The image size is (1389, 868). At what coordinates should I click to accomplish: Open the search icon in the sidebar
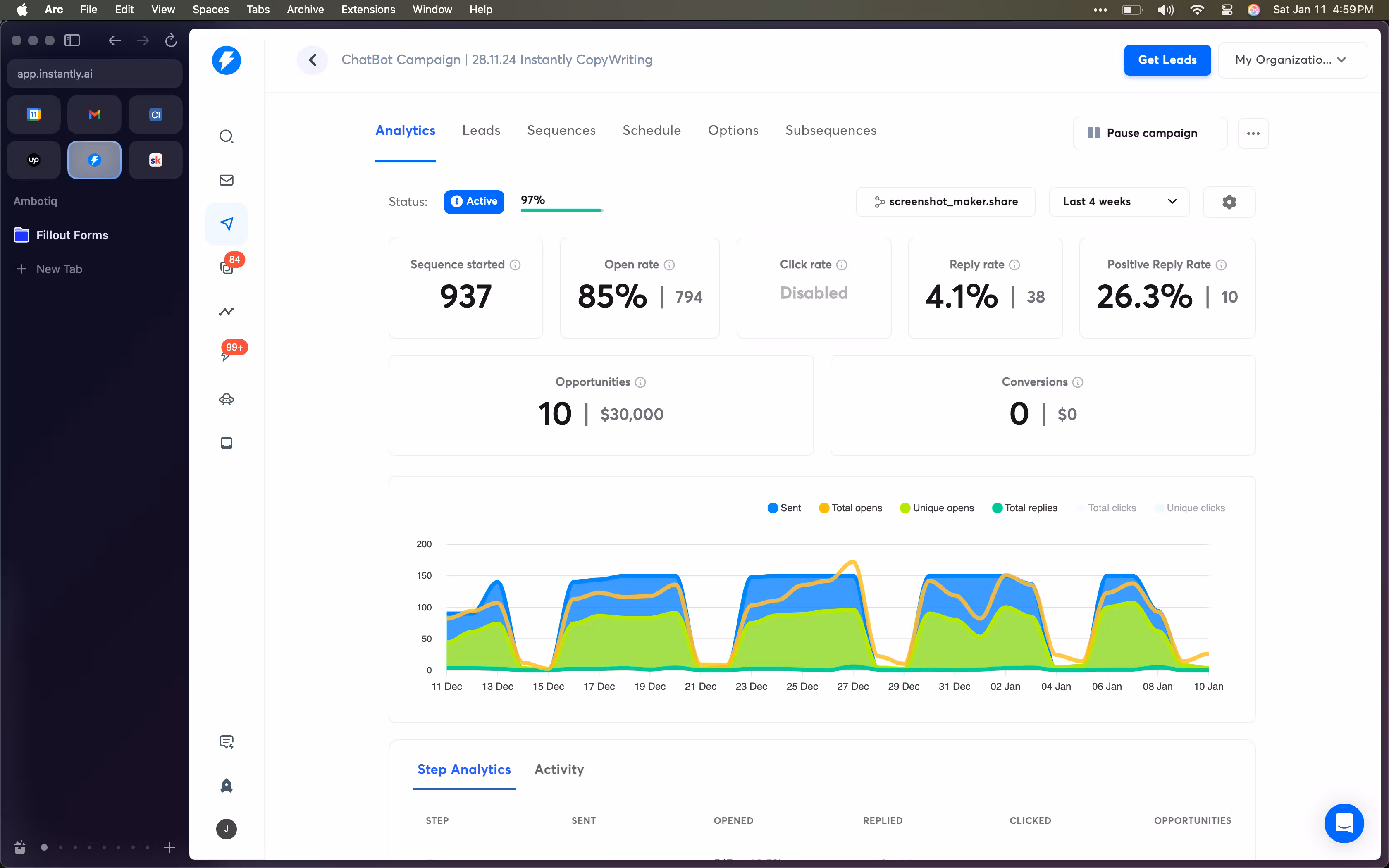[226, 136]
